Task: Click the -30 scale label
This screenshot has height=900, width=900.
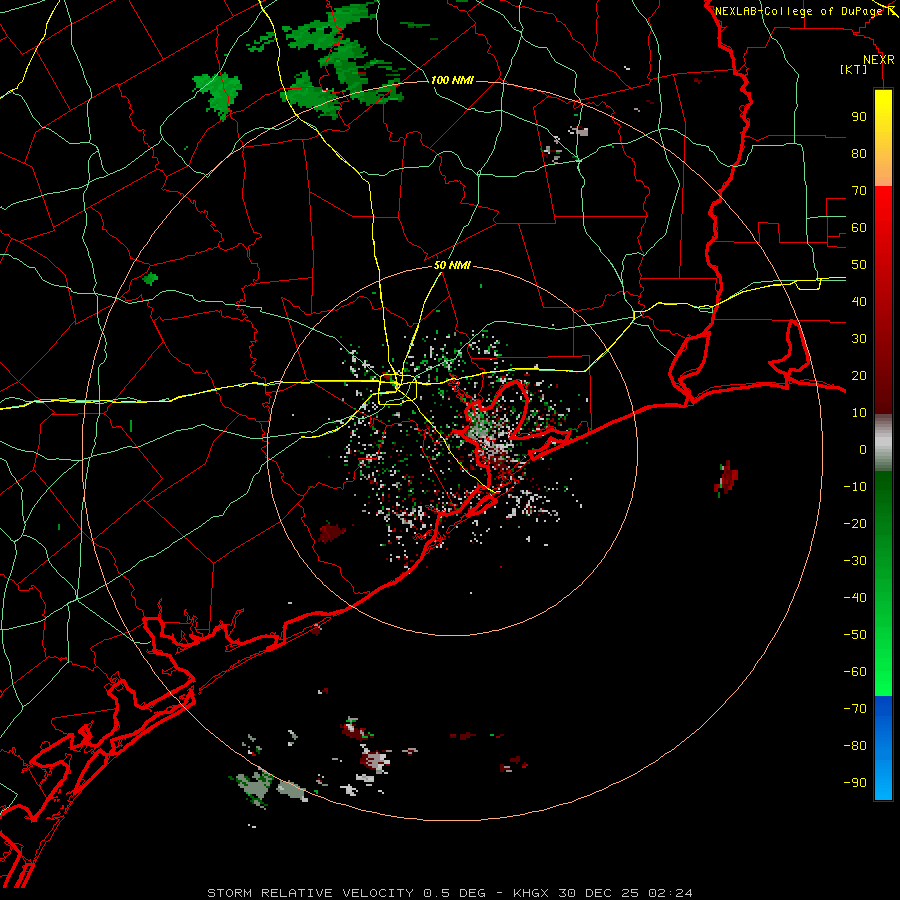Action: point(855,561)
